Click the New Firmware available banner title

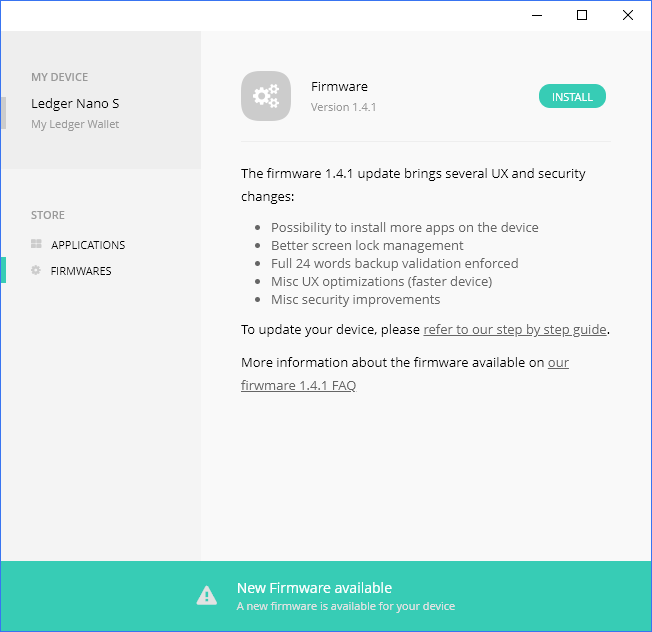pos(314,588)
